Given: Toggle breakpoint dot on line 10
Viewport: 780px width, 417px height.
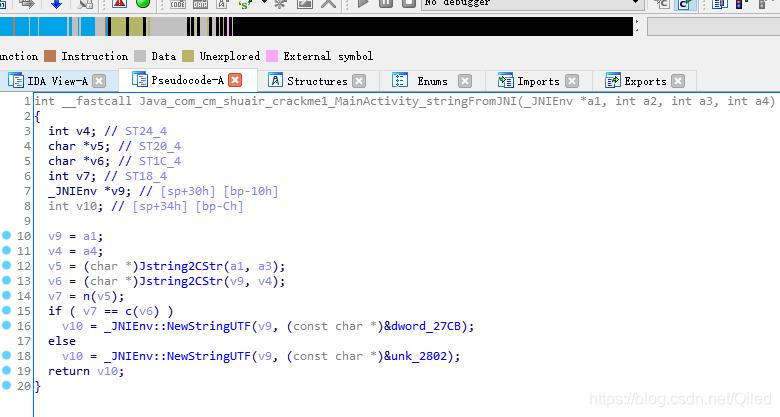Looking at the screenshot, I should coord(6,235).
